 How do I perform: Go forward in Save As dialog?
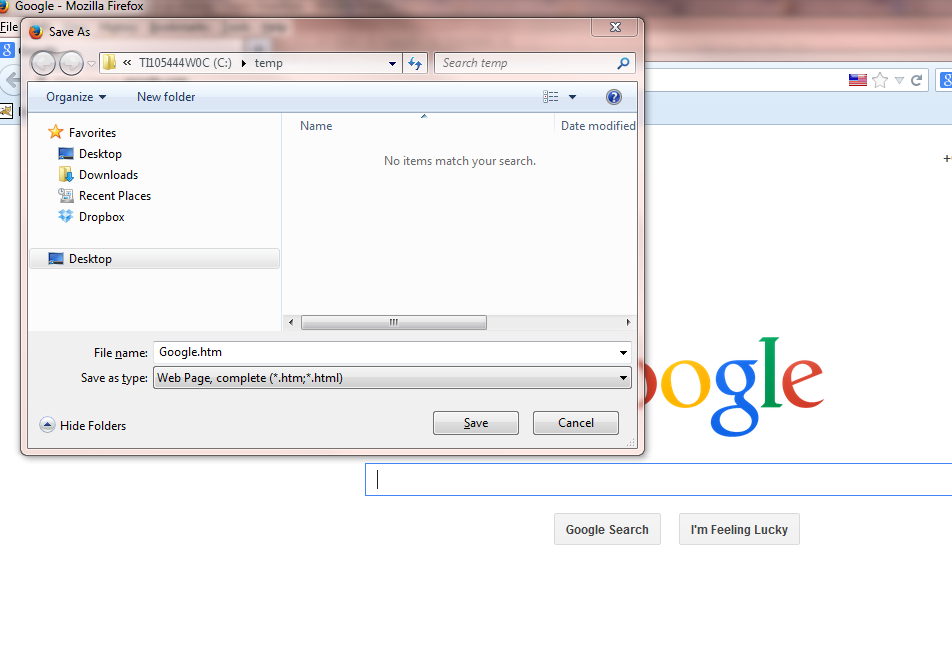coord(71,63)
